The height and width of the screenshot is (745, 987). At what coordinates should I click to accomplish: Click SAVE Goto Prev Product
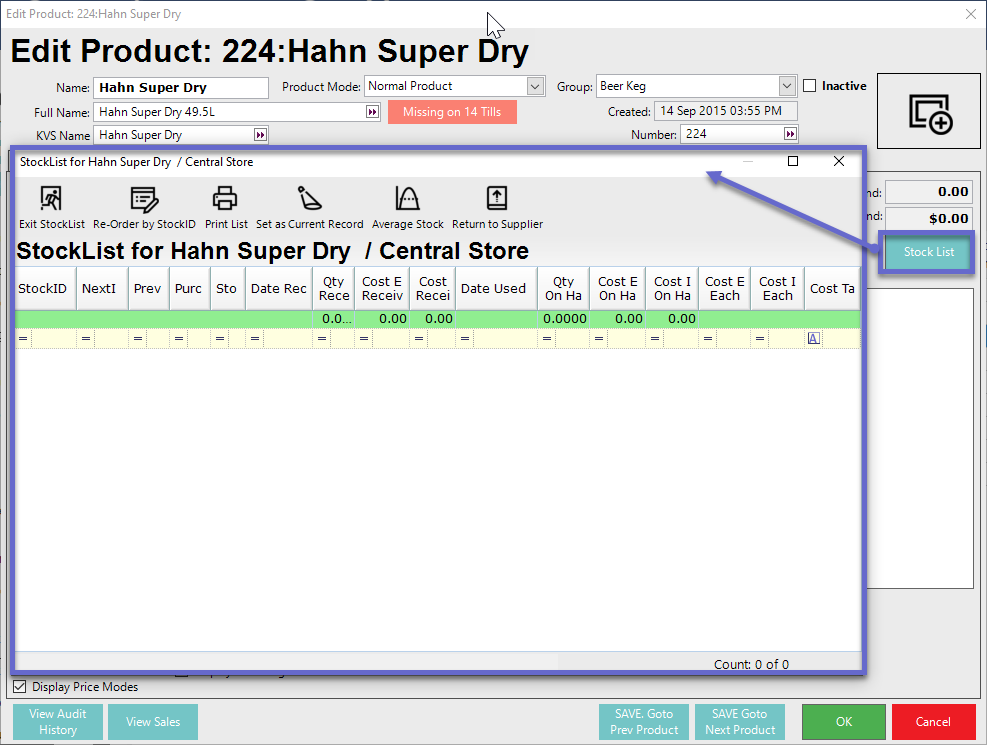644,722
